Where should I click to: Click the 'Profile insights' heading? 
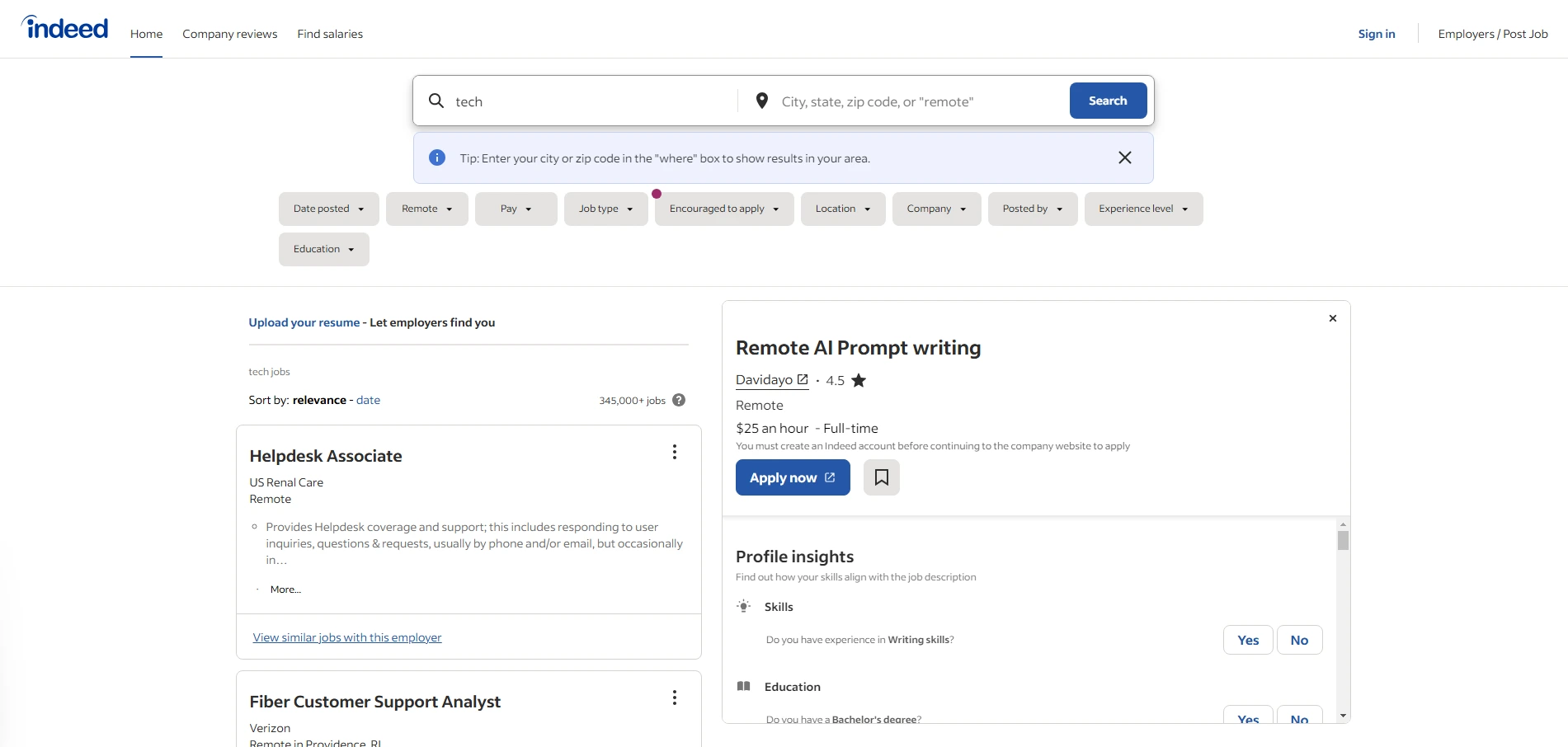pos(794,557)
